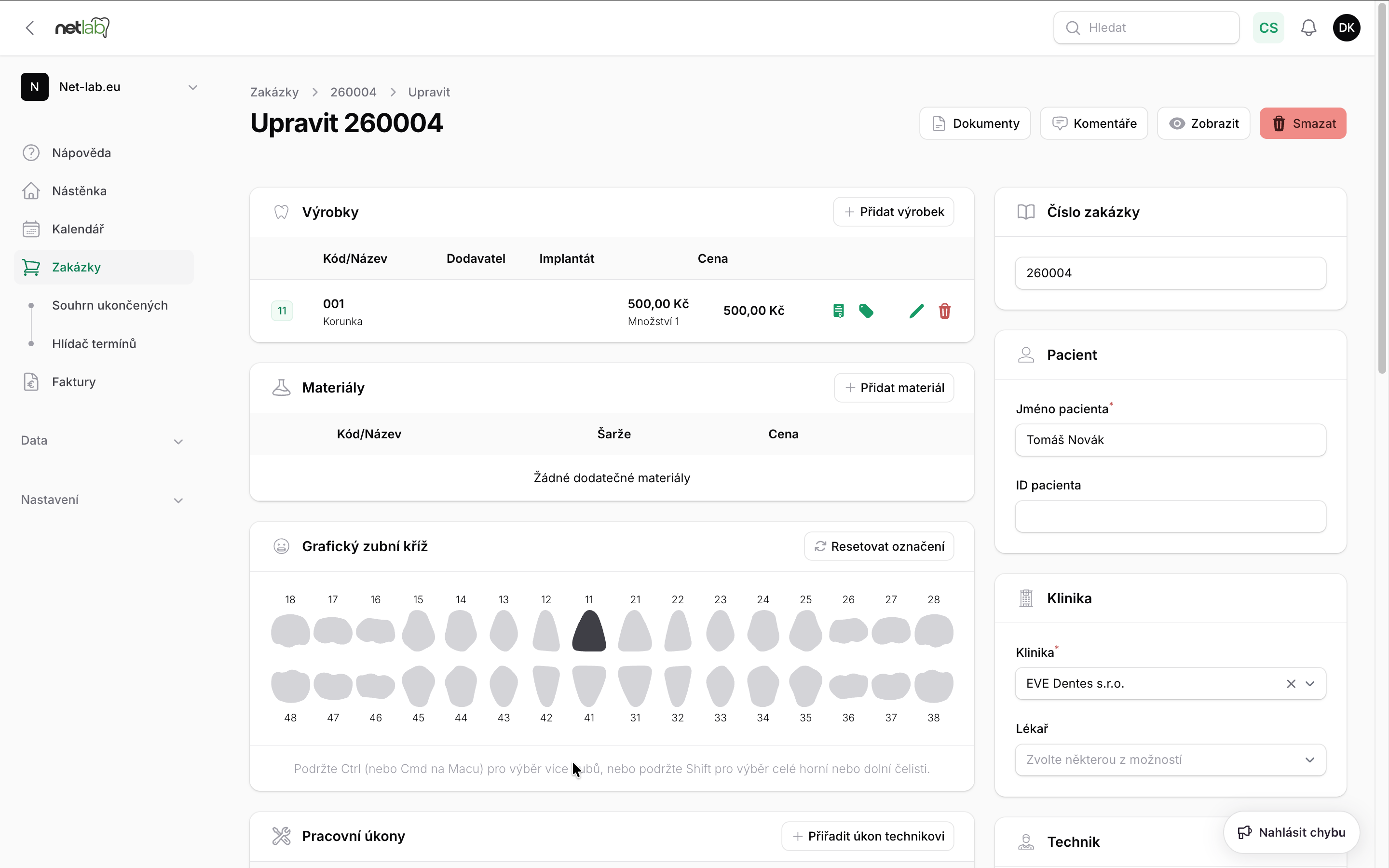Open Kalendář in the sidebar
The width and height of the screenshot is (1389, 868).
[104, 229]
